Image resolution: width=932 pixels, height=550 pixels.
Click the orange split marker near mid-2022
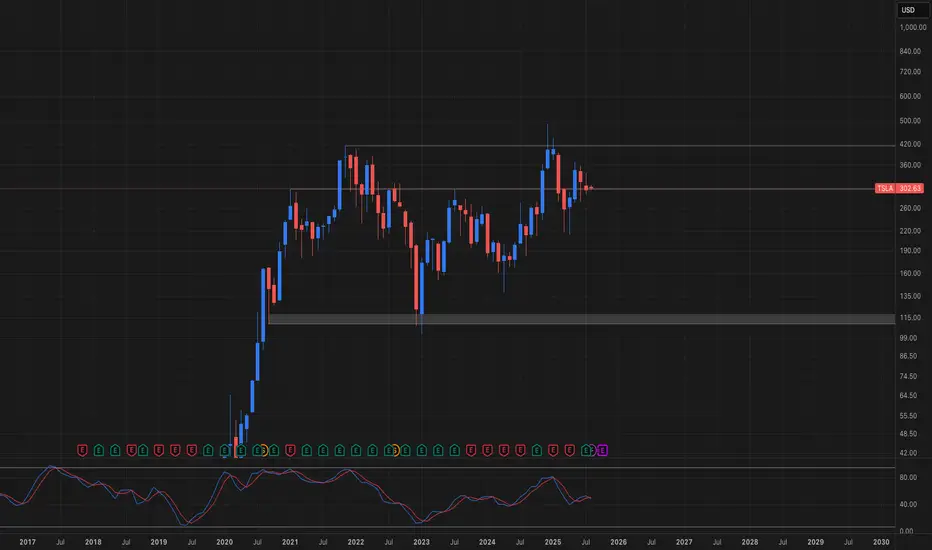pos(395,450)
